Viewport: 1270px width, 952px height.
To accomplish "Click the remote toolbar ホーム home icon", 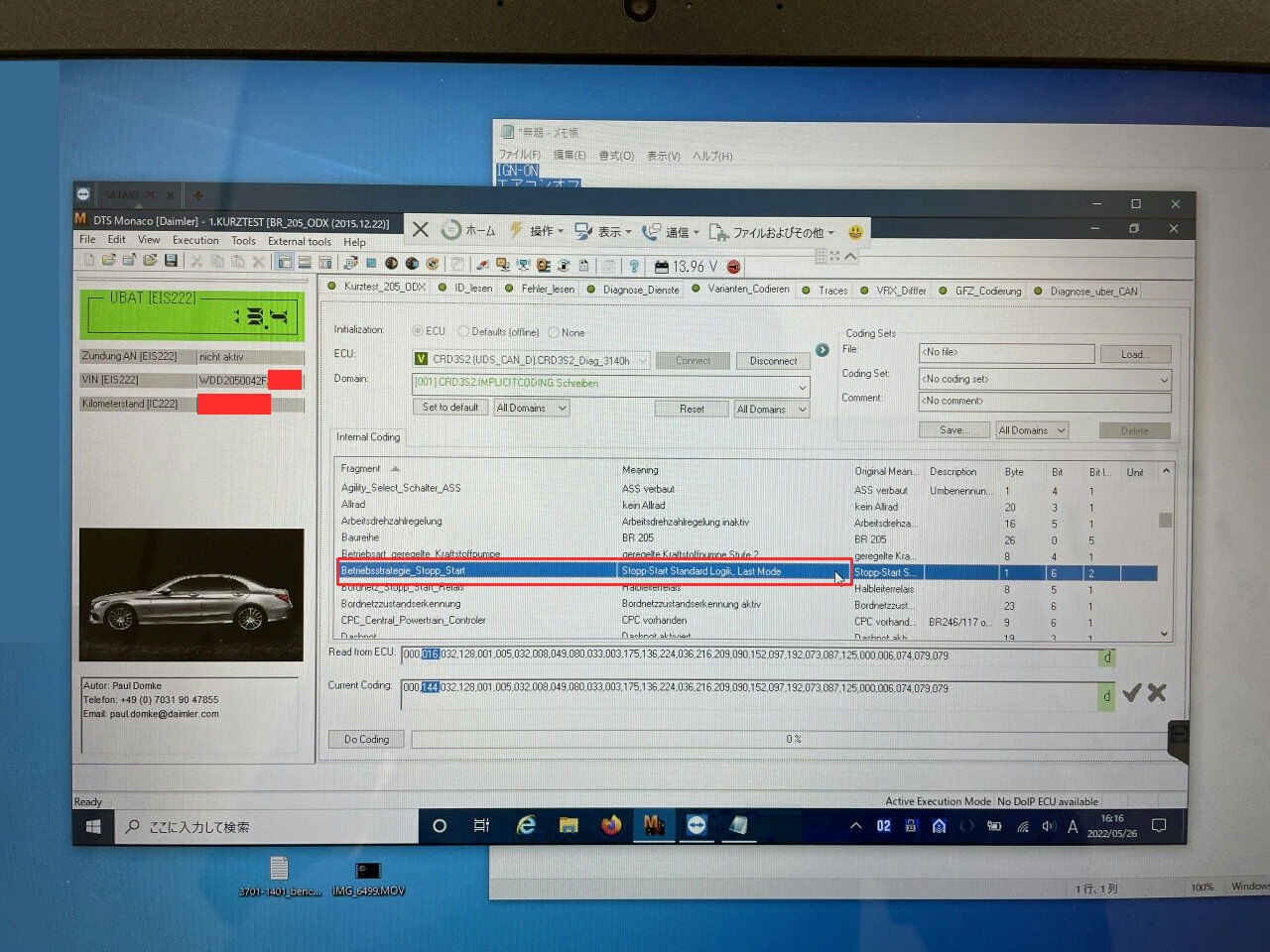I will (451, 229).
